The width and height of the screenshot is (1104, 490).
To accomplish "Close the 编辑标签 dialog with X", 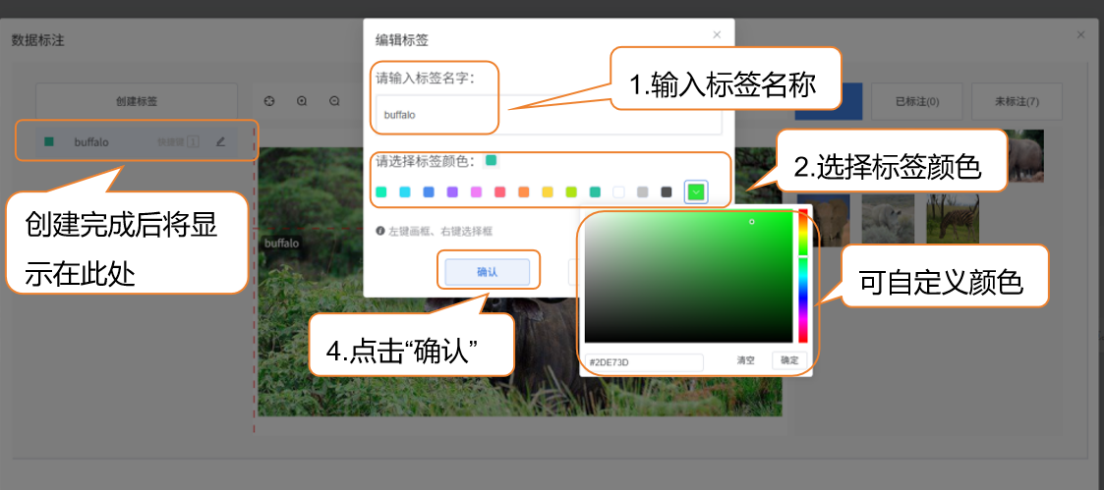I will click(716, 35).
